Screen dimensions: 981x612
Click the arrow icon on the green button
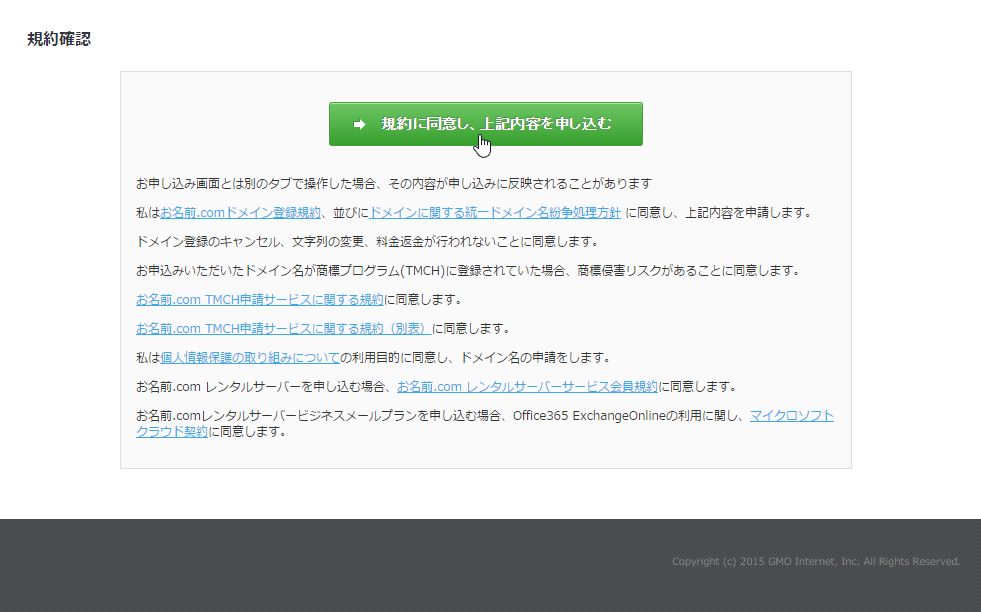(x=359, y=125)
